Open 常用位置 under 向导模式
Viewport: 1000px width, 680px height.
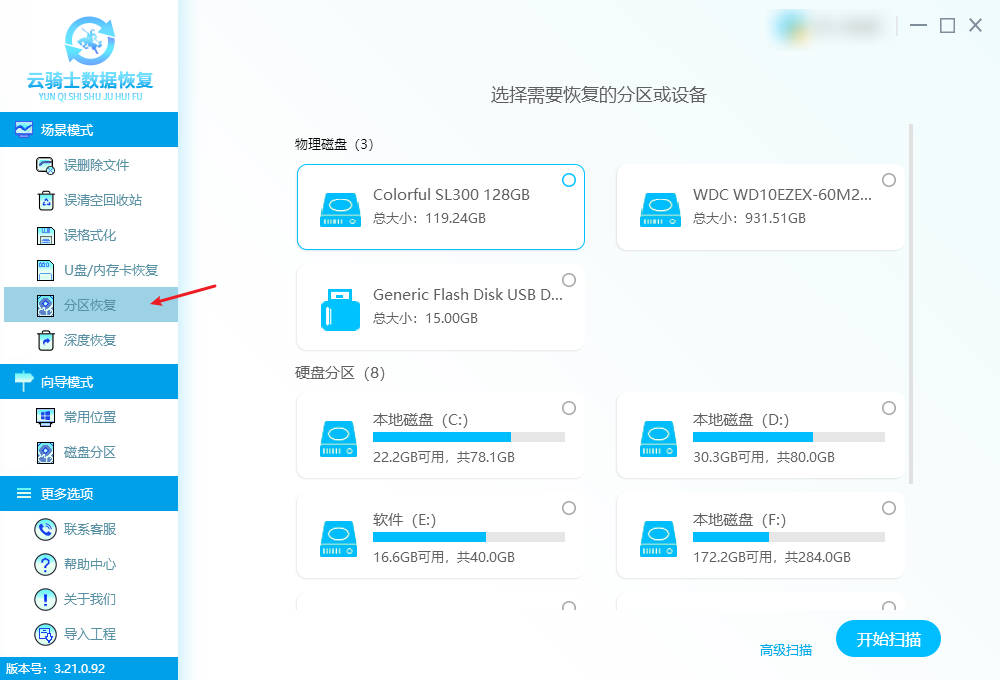coord(91,417)
